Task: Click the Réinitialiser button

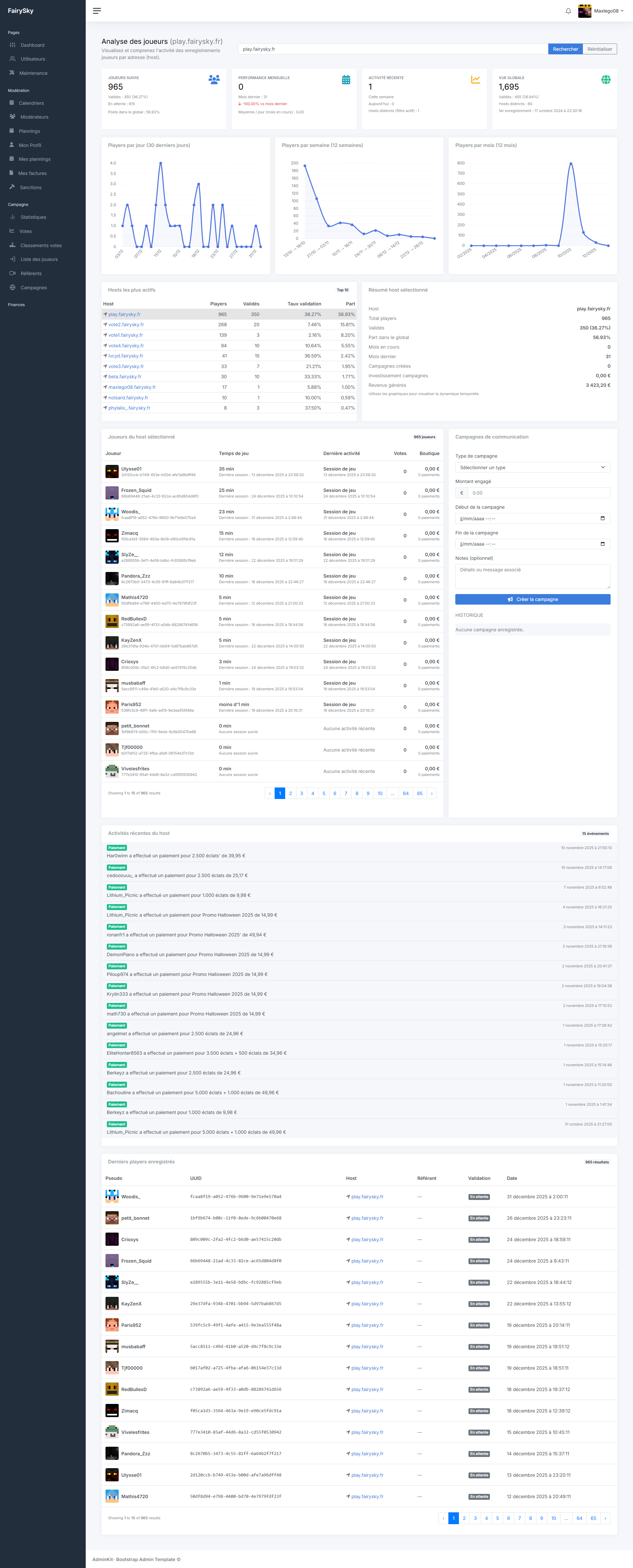Action: click(x=599, y=49)
